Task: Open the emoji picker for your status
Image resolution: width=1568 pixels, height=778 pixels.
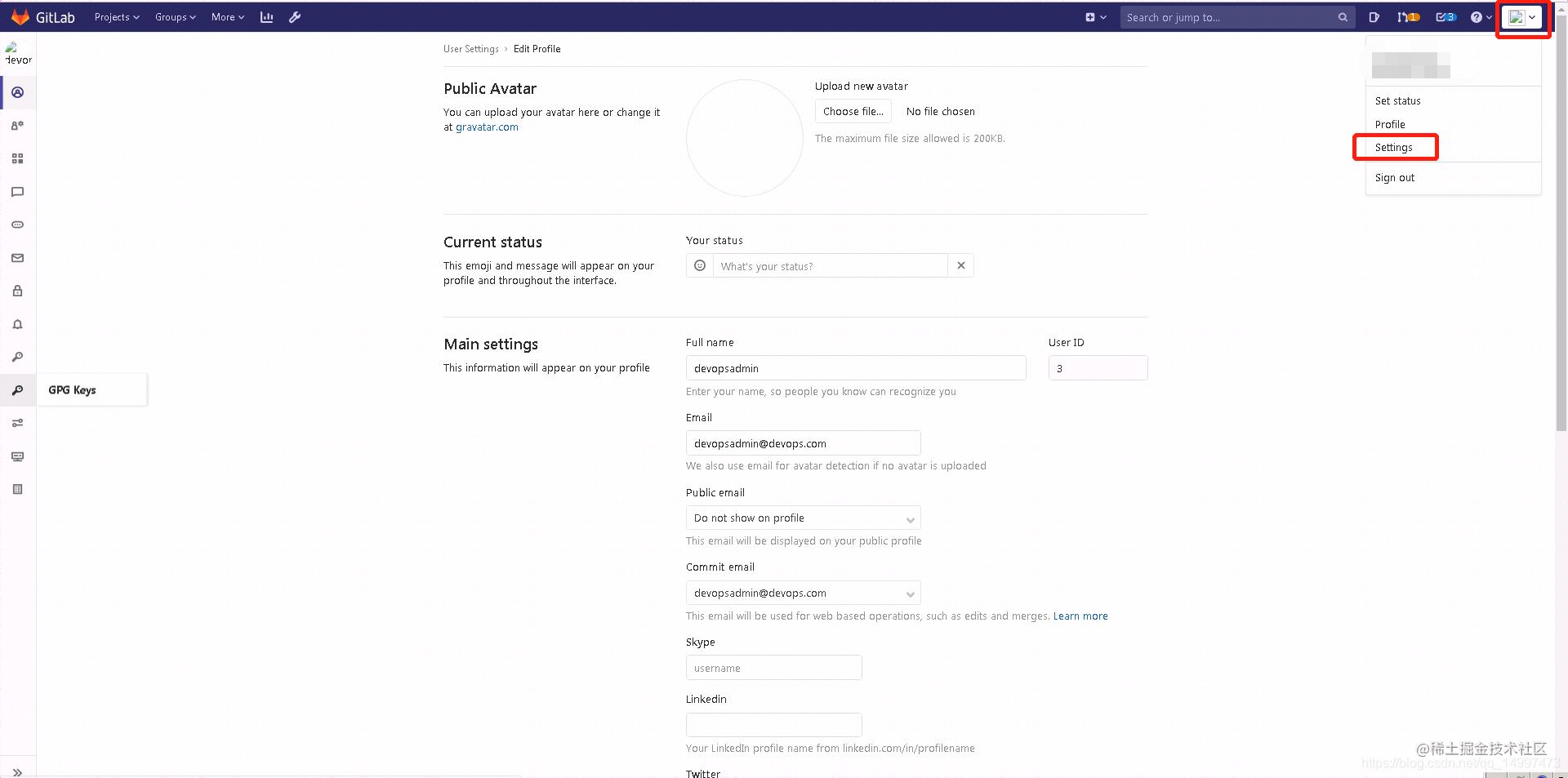Action: point(699,265)
